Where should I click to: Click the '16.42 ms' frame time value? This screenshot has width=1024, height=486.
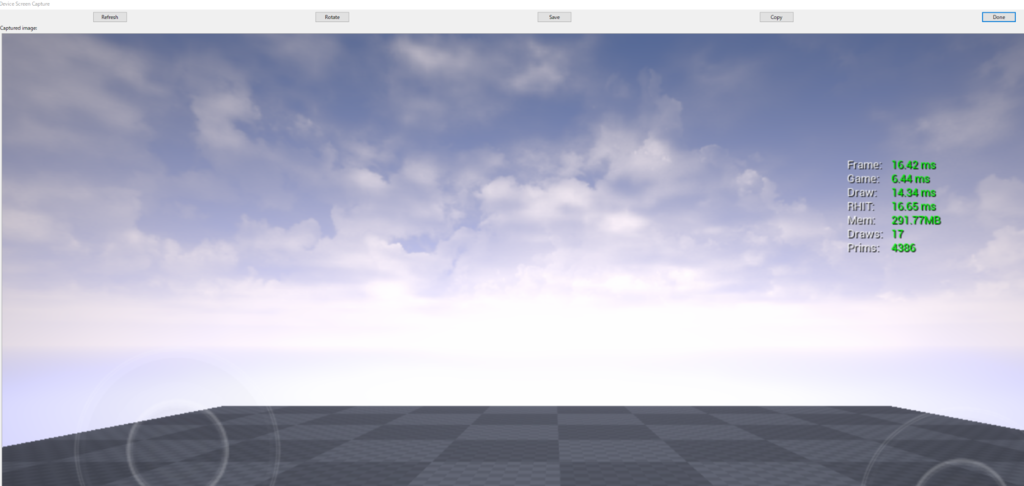tap(914, 165)
